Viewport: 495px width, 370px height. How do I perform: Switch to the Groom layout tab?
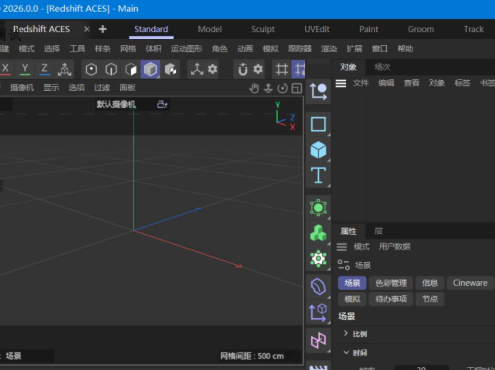(421, 29)
